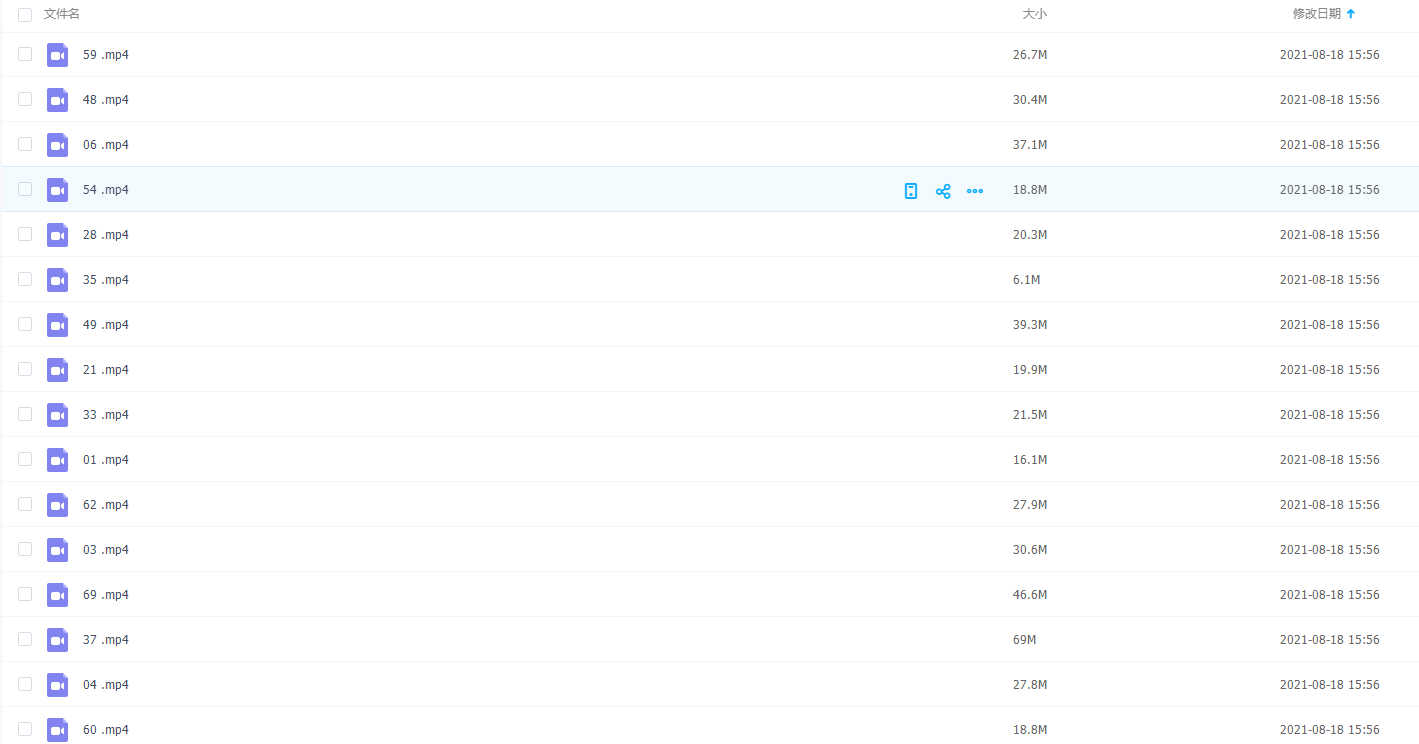The image size is (1419, 744).
Task: Open the file named 01 .mp4
Action: tap(105, 460)
